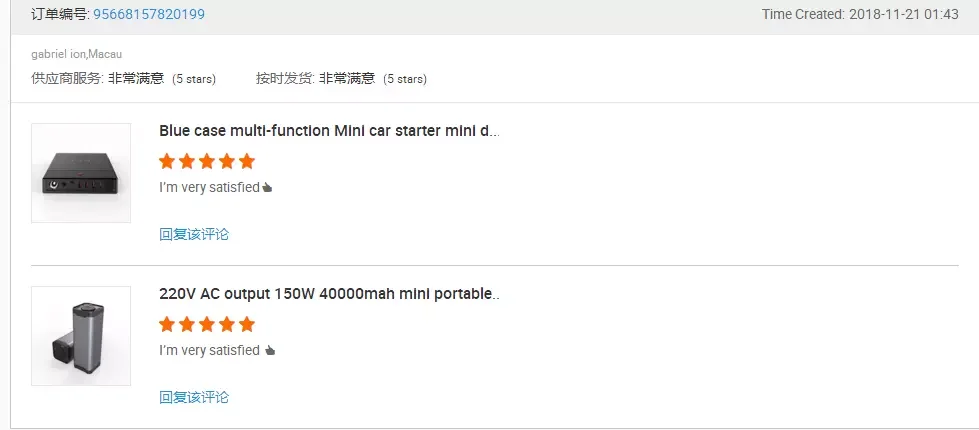Click fourth star of 220V AC rating
The width and height of the screenshot is (979, 430).
(227, 324)
